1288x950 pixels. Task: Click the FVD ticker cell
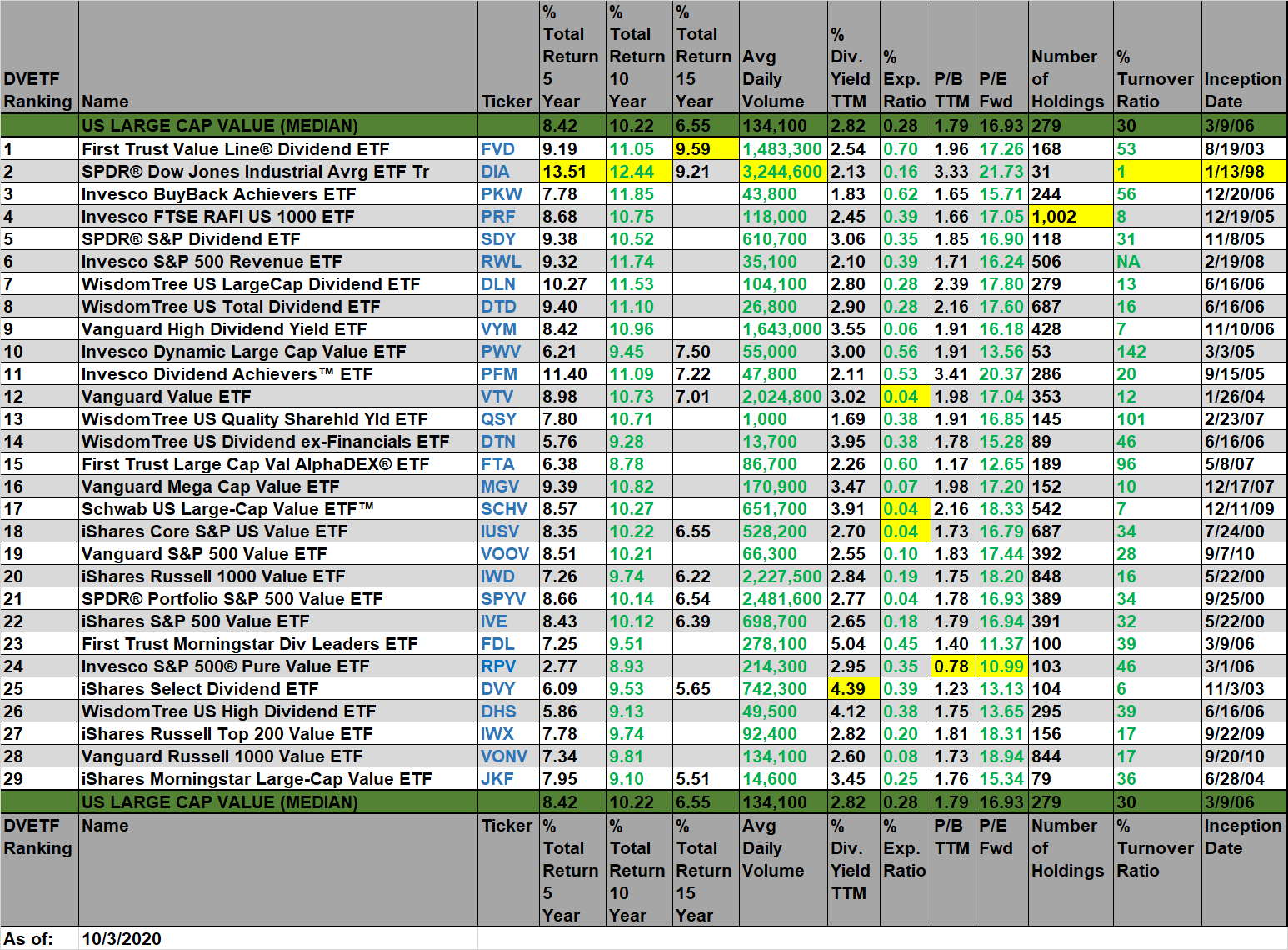508,149
